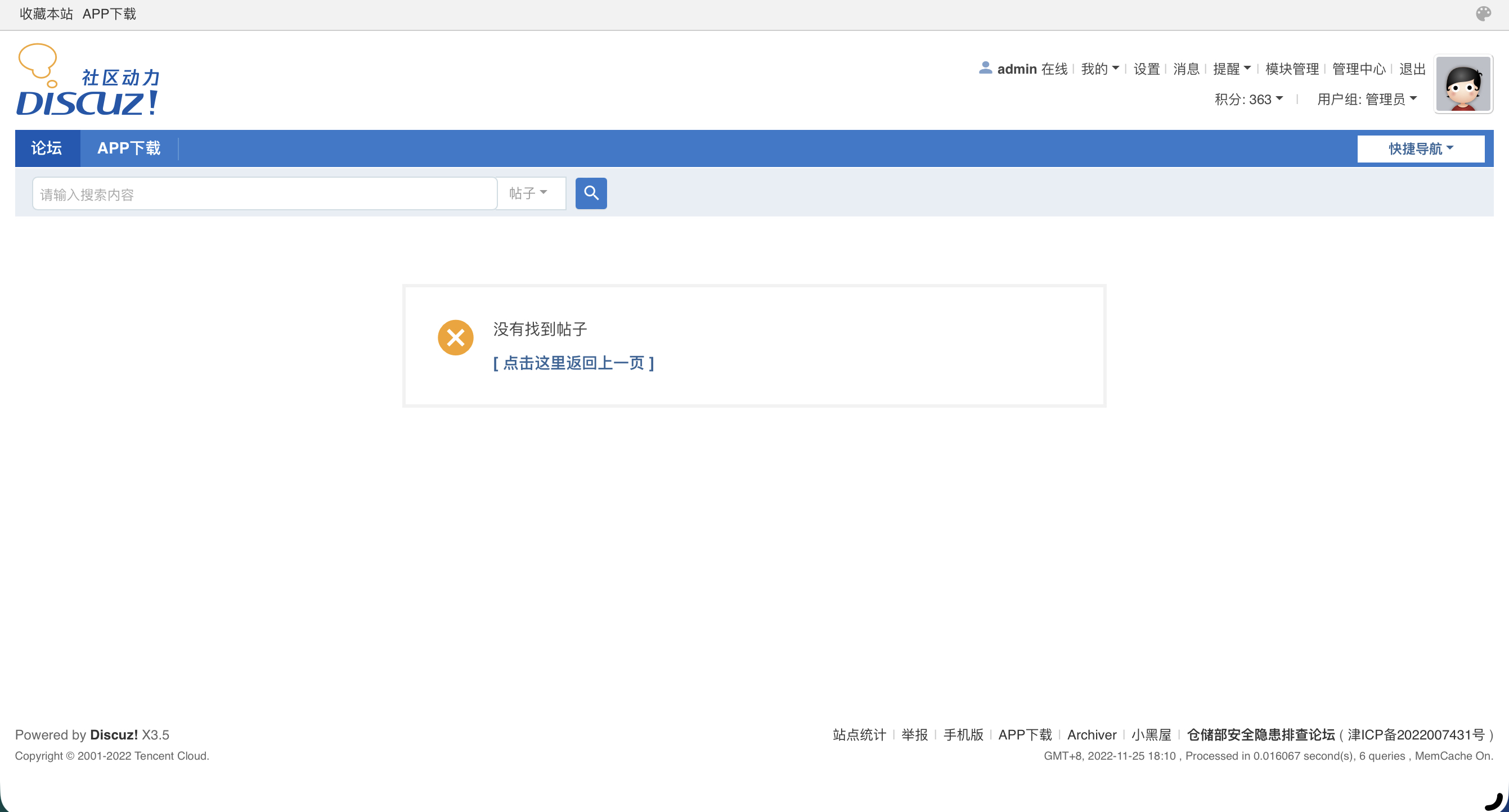Open Archiver footer link
Image resolution: width=1509 pixels, height=812 pixels.
pos(1092,735)
